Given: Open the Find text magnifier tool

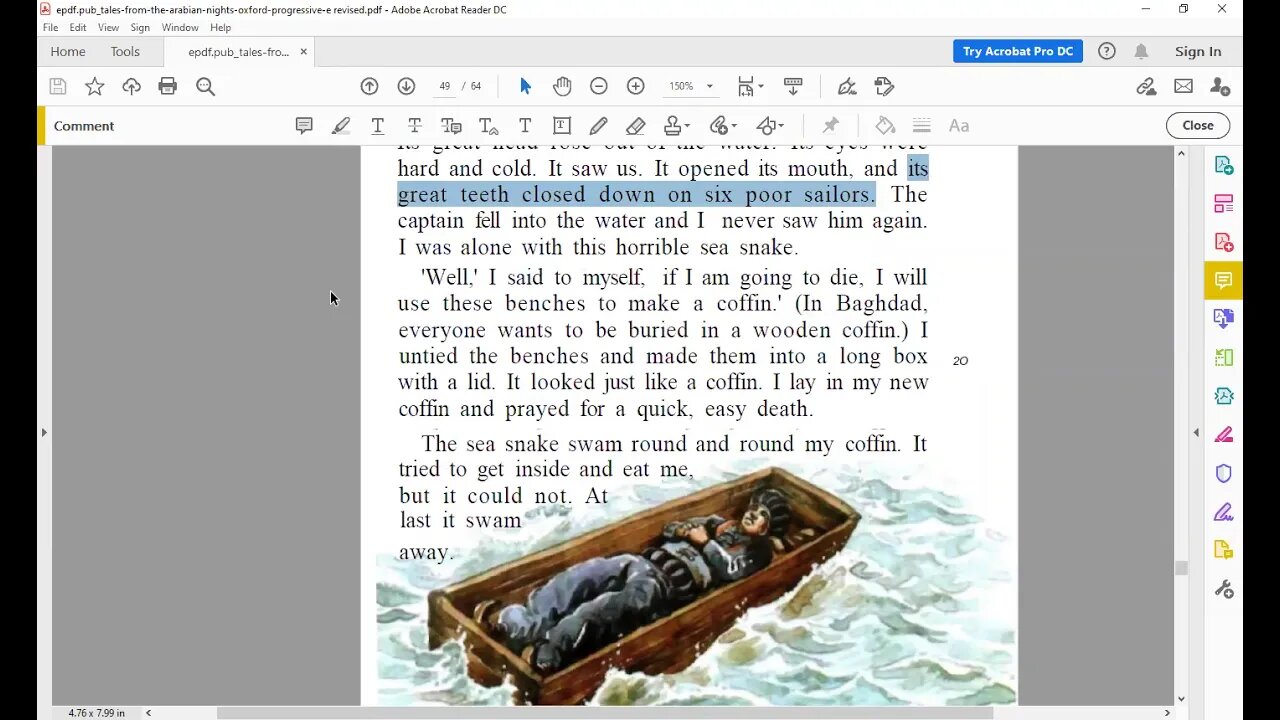Looking at the screenshot, I should point(205,86).
